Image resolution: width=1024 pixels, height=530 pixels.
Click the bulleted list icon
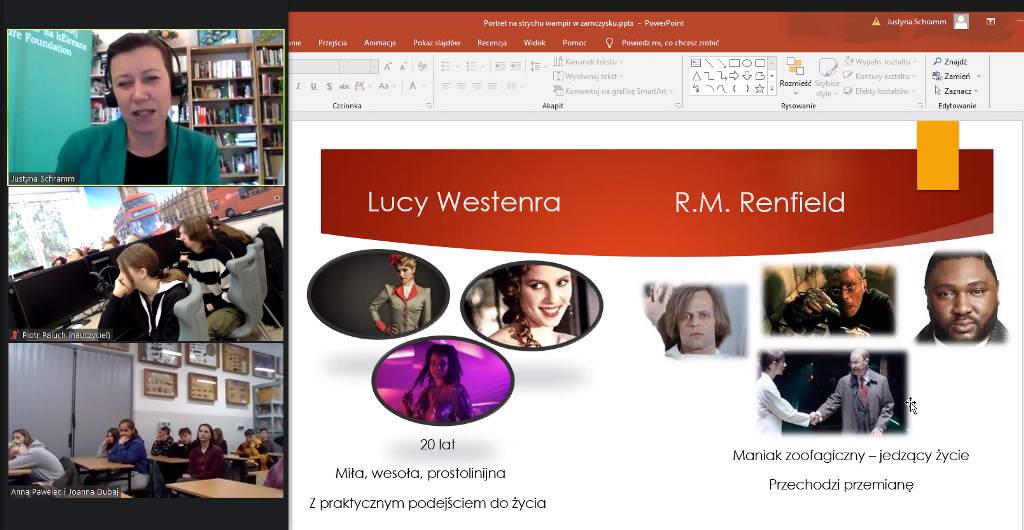pyautogui.click(x=447, y=66)
